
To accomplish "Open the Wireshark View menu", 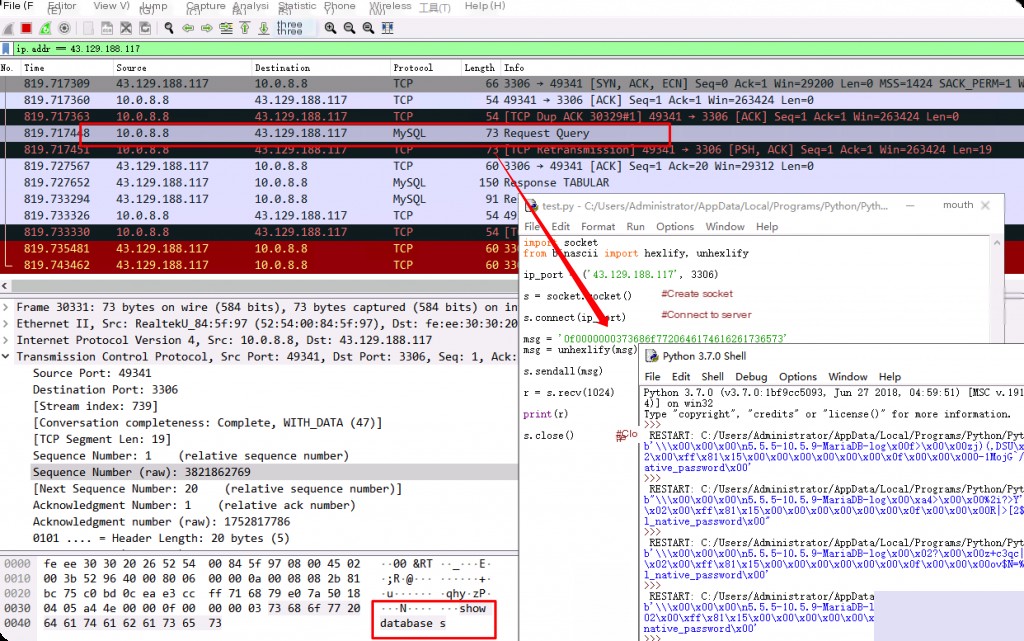I will [x=111, y=6].
